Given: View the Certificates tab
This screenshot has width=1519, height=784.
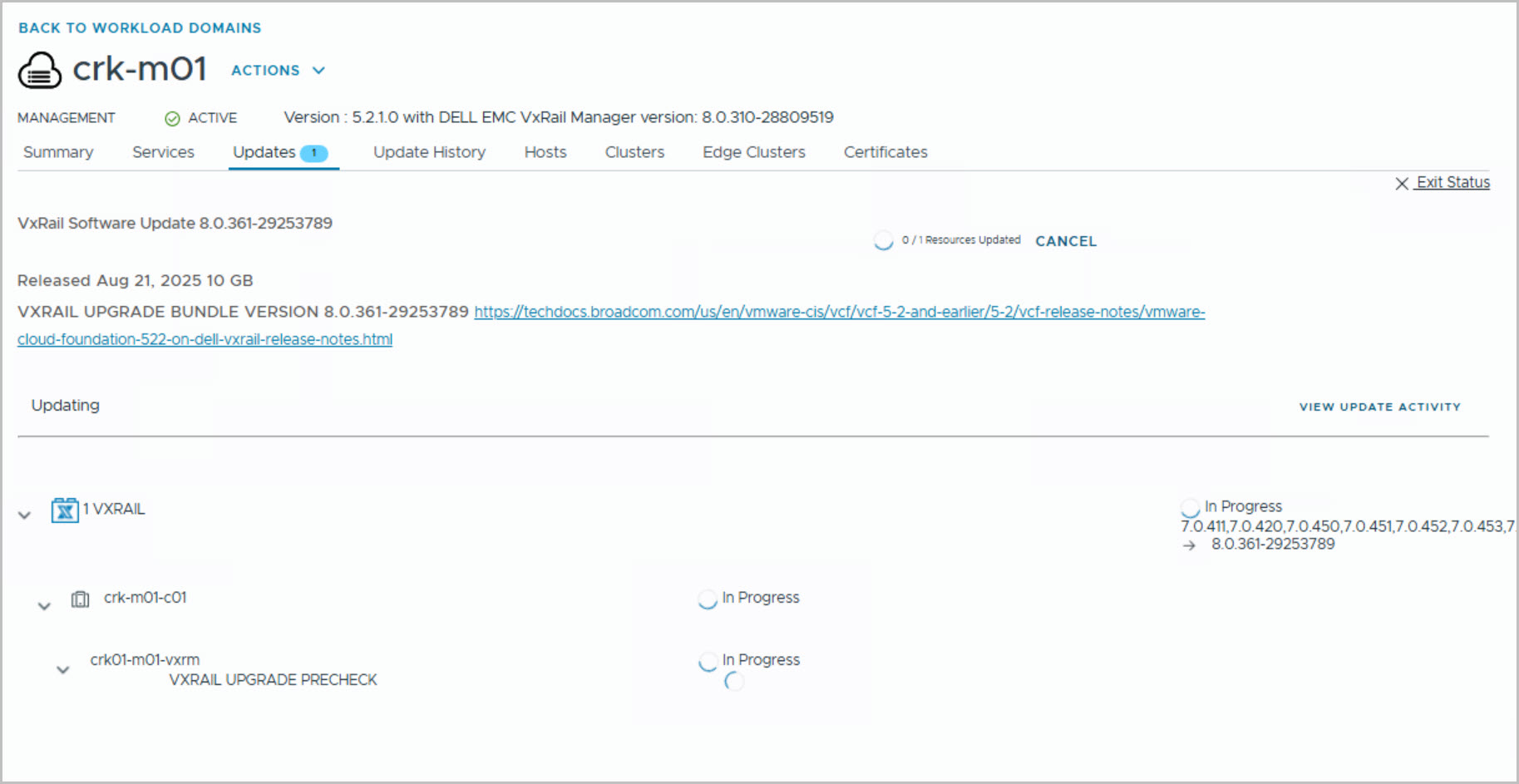Looking at the screenshot, I should 885,152.
